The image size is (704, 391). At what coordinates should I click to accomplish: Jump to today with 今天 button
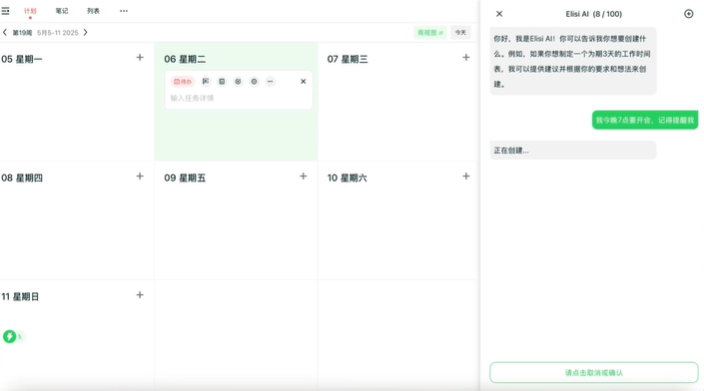tap(461, 32)
